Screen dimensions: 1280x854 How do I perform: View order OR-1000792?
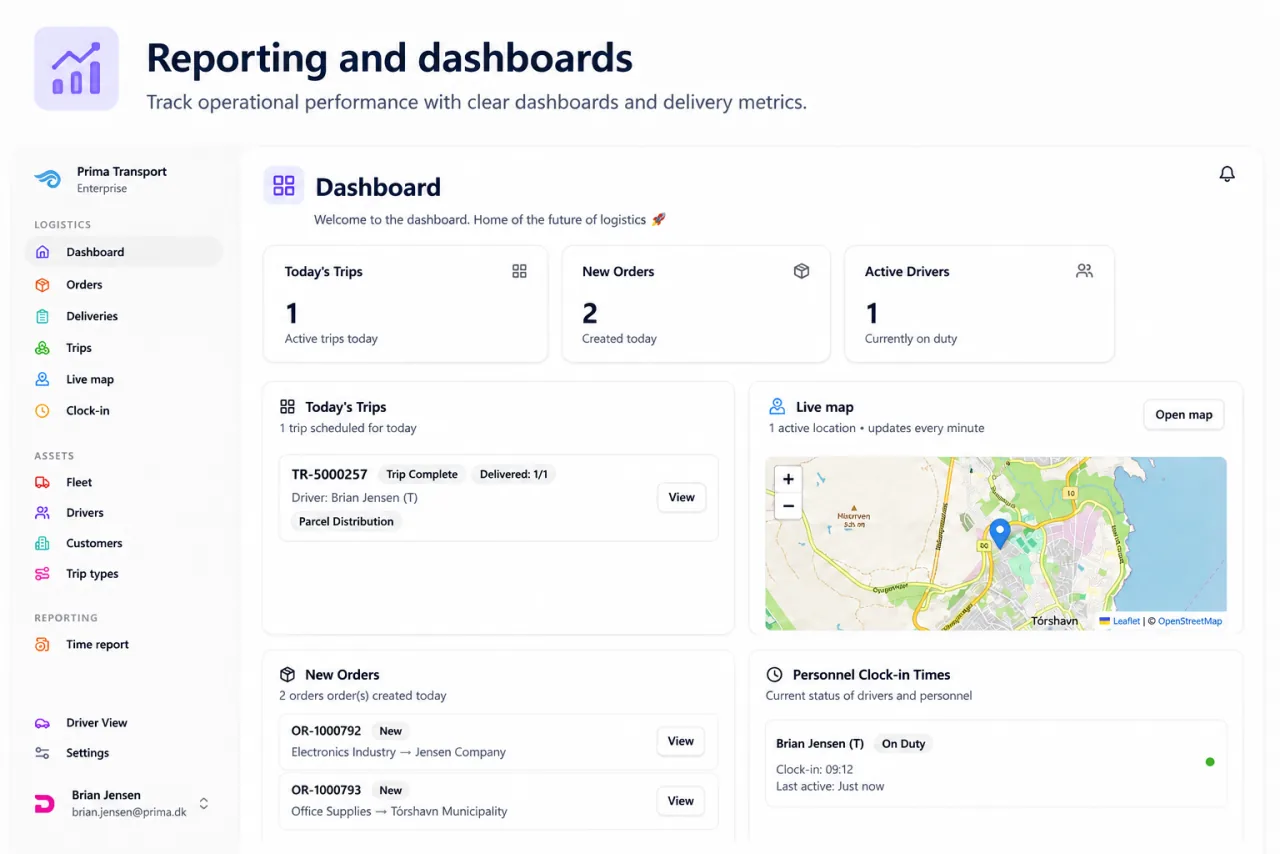pos(680,741)
